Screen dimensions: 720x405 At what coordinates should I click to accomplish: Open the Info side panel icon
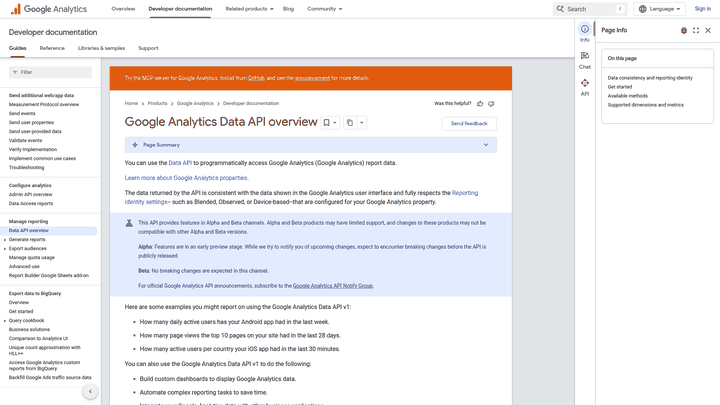point(585,29)
